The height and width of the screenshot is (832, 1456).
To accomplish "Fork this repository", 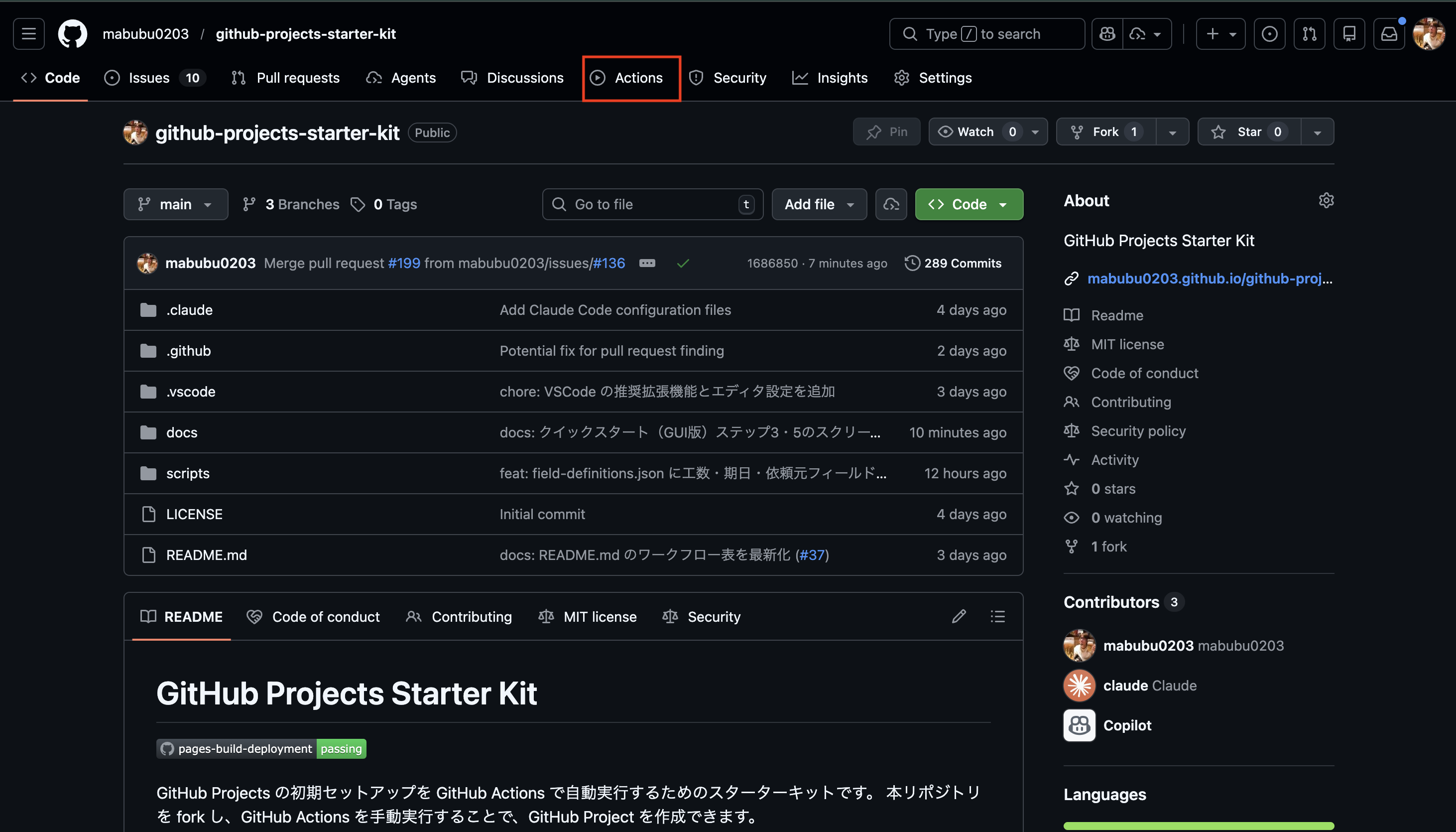I will pyautogui.click(x=1106, y=132).
